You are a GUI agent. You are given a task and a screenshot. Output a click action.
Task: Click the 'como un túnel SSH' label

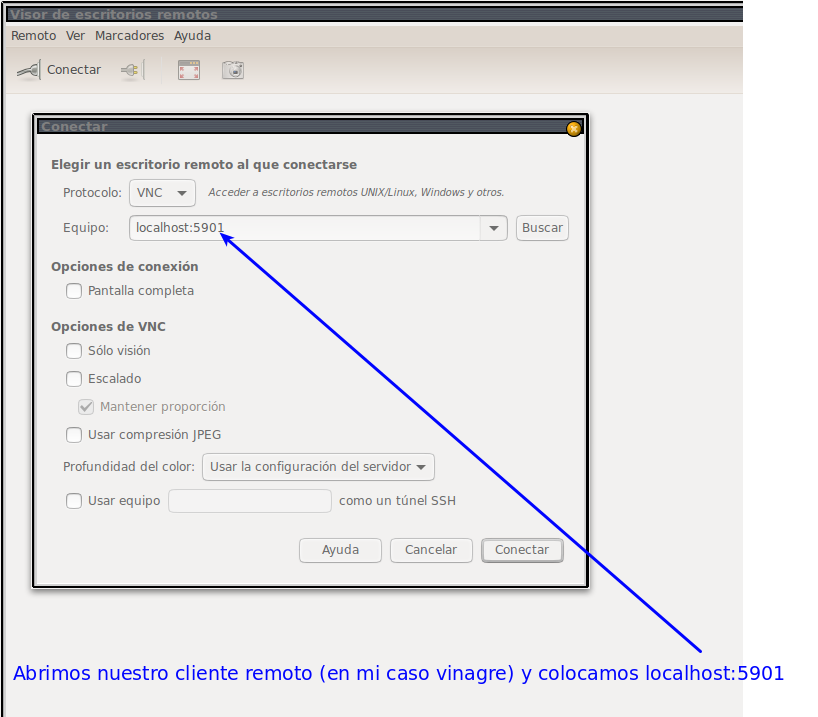[x=398, y=501]
